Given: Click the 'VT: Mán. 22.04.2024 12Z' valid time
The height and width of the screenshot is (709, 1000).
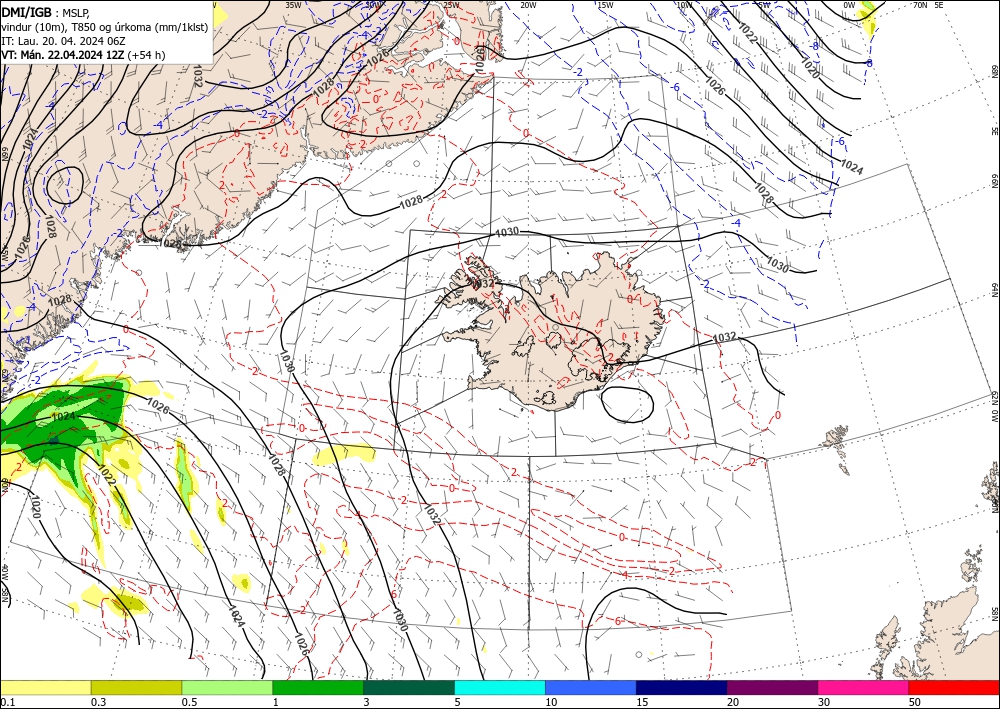Looking at the screenshot, I should point(62,55).
